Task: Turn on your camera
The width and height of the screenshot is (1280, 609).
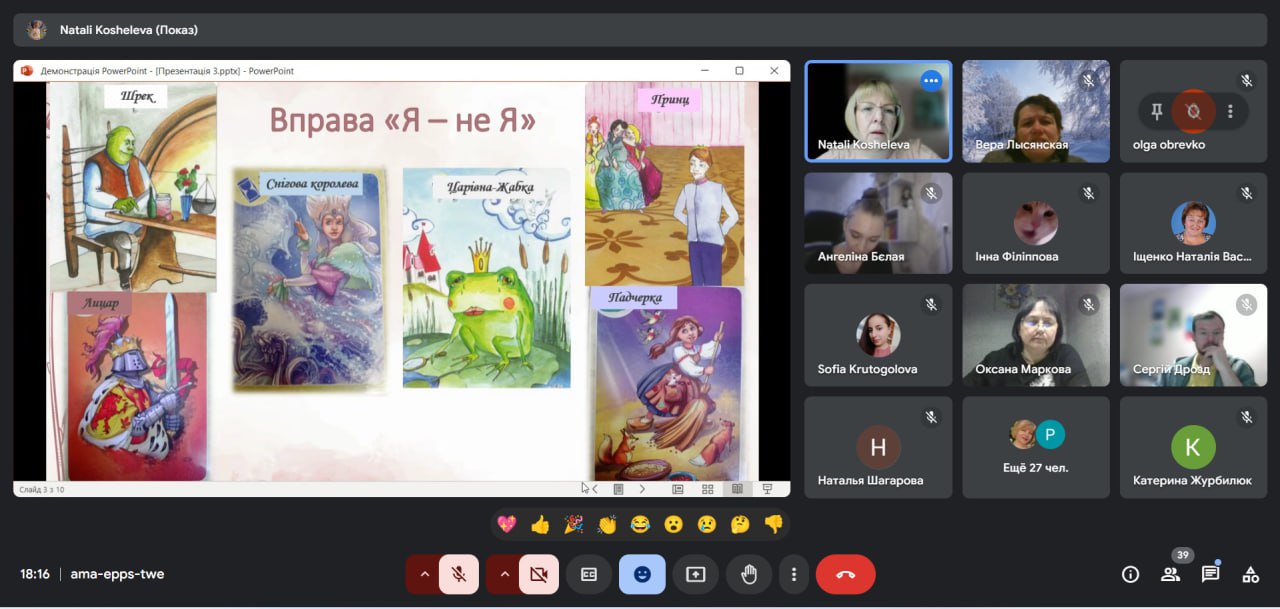Action: [539, 574]
